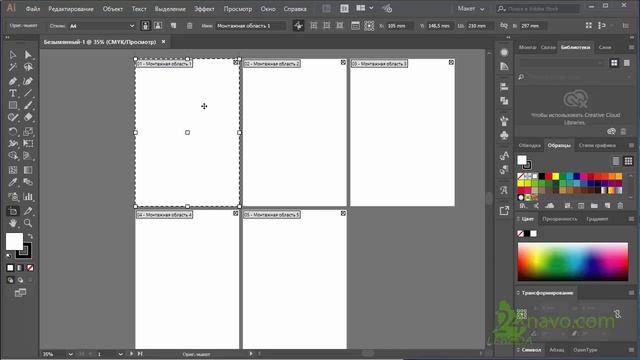Switch to the Слои tab
Image resolution: width=640 pixels, height=360 pixels.
point(604,47)
